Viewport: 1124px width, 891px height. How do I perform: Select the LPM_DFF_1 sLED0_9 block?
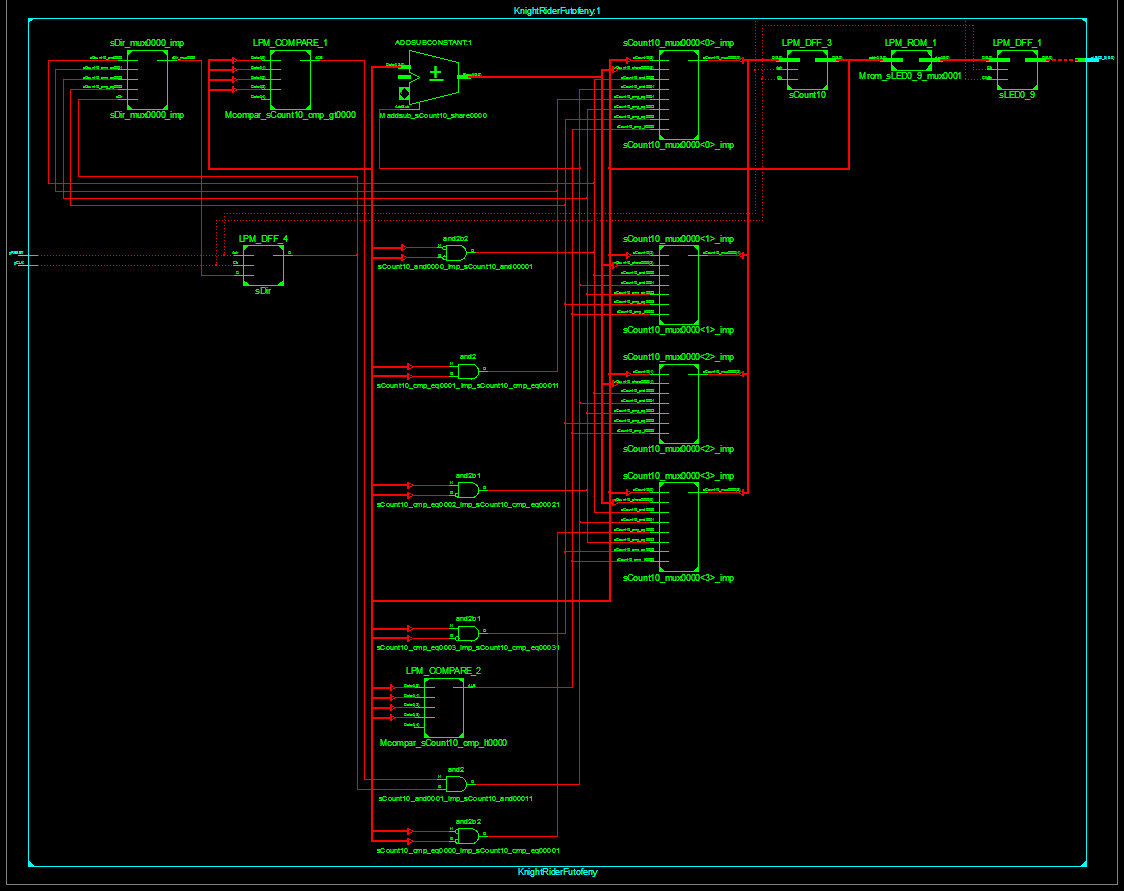[1017, 70]
